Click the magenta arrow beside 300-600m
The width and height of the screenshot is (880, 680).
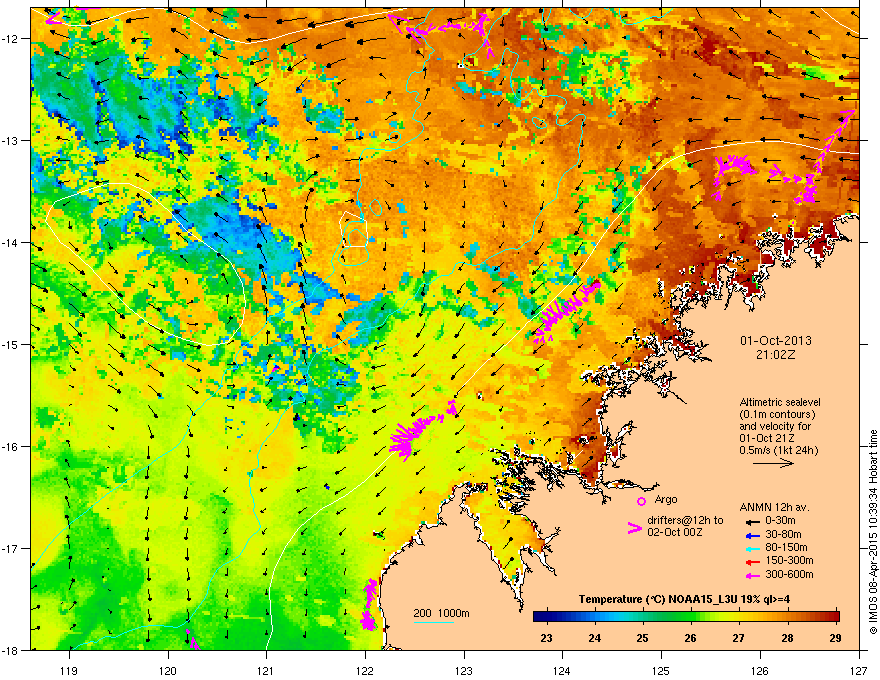[x=752, y=575]
